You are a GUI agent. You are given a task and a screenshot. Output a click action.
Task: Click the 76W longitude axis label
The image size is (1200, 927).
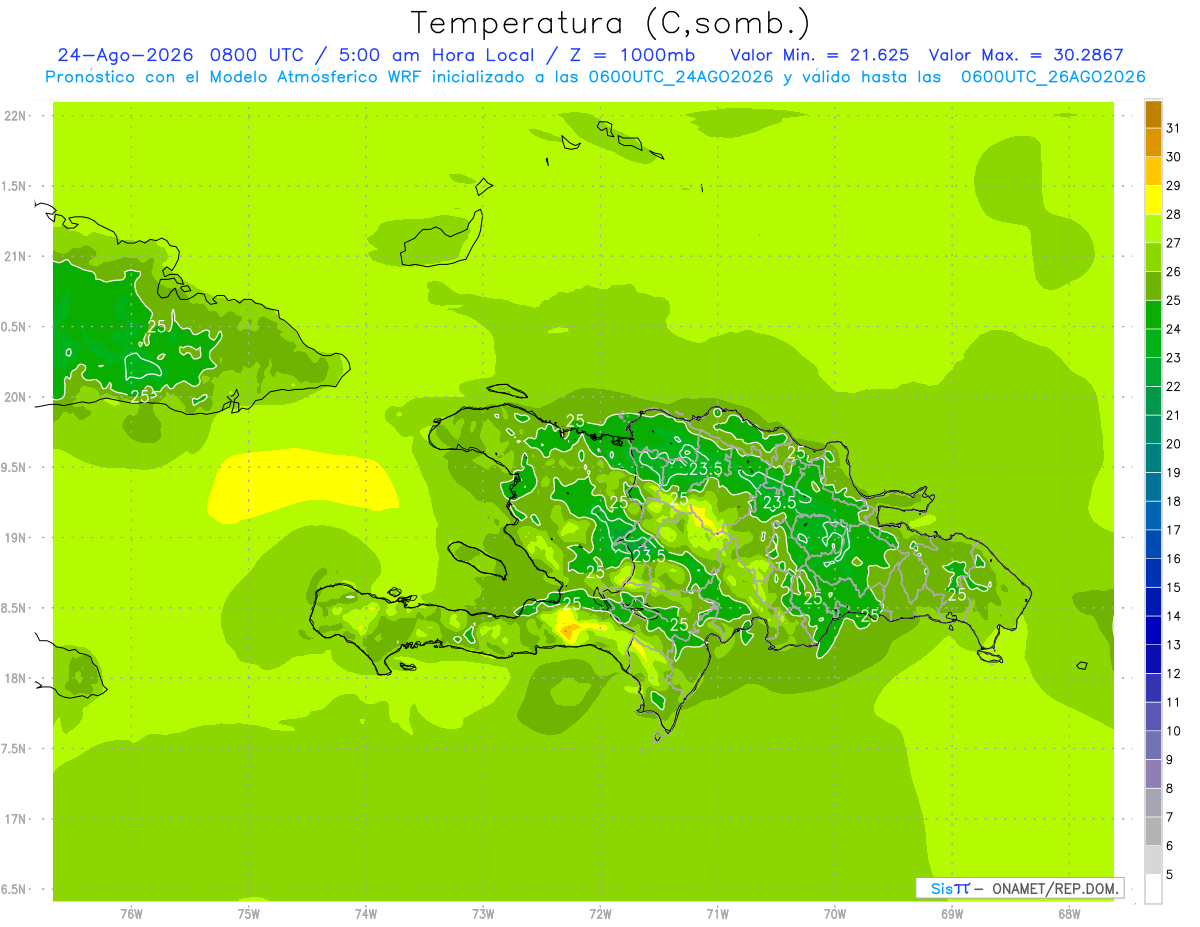tap(131, 914)
